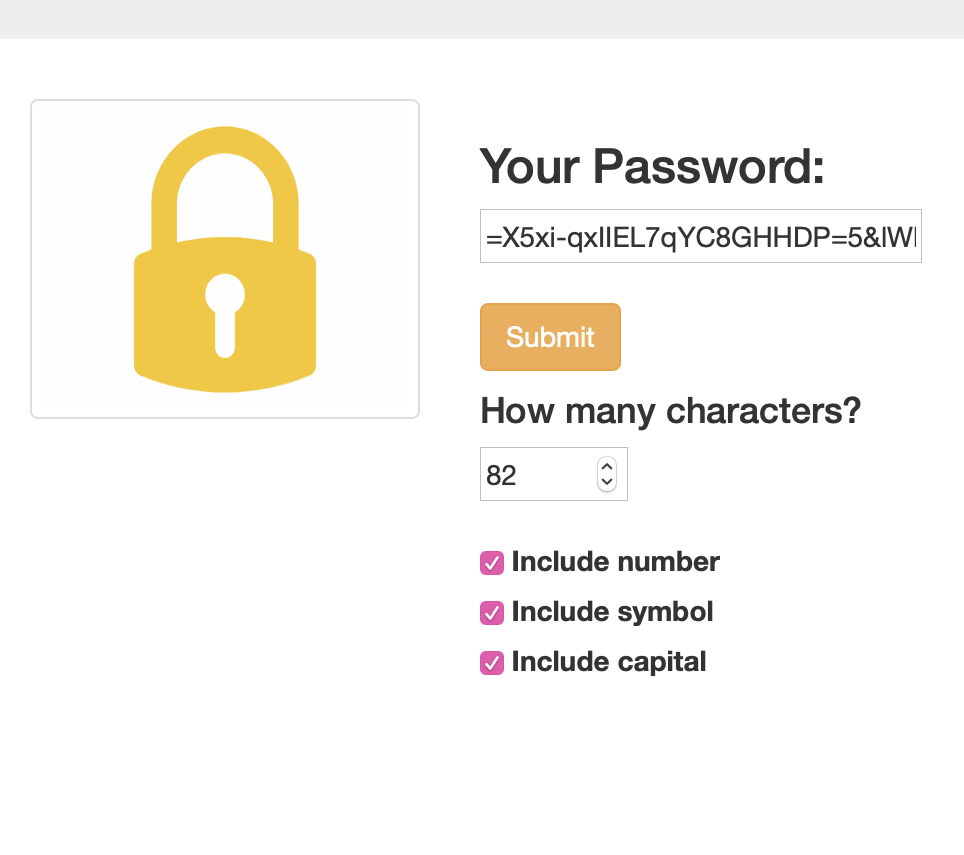The height and width of the screenshot is (855, 964).
Task: Click the keyhole on the padlock graphic
Action: [x=225, y=310]
